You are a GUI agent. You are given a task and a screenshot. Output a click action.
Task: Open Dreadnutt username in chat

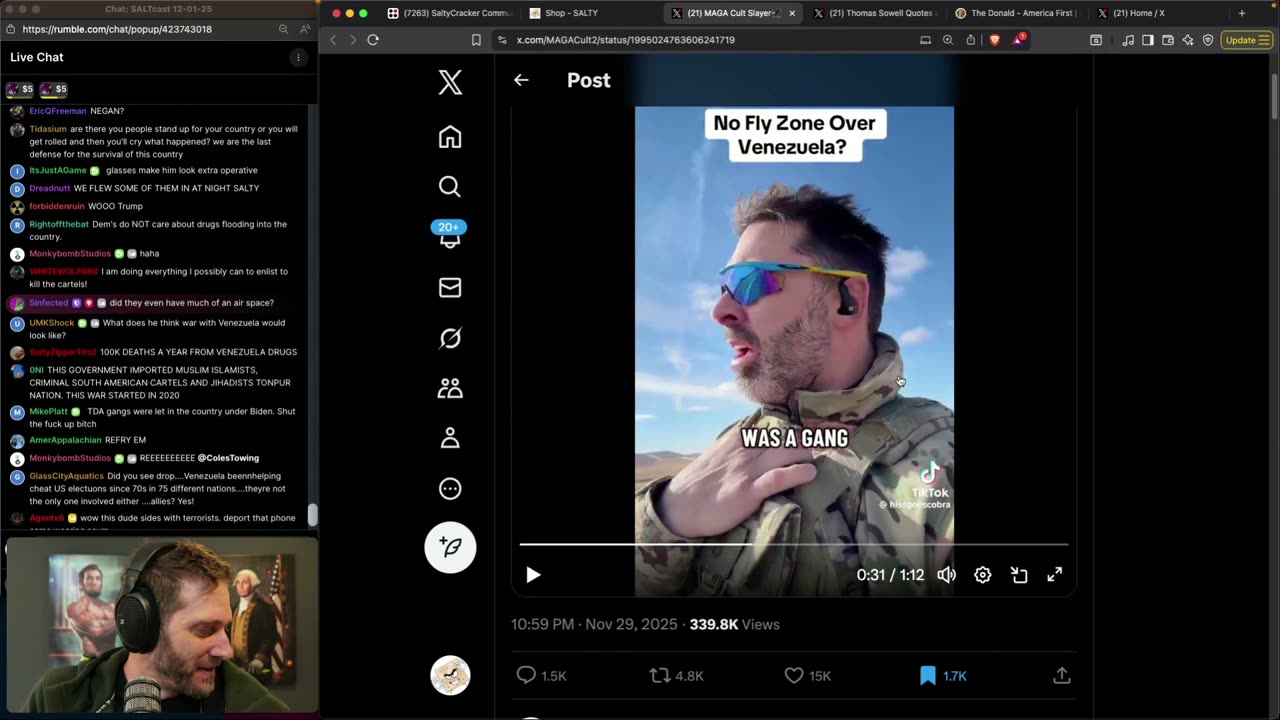[x=49, y=188]
